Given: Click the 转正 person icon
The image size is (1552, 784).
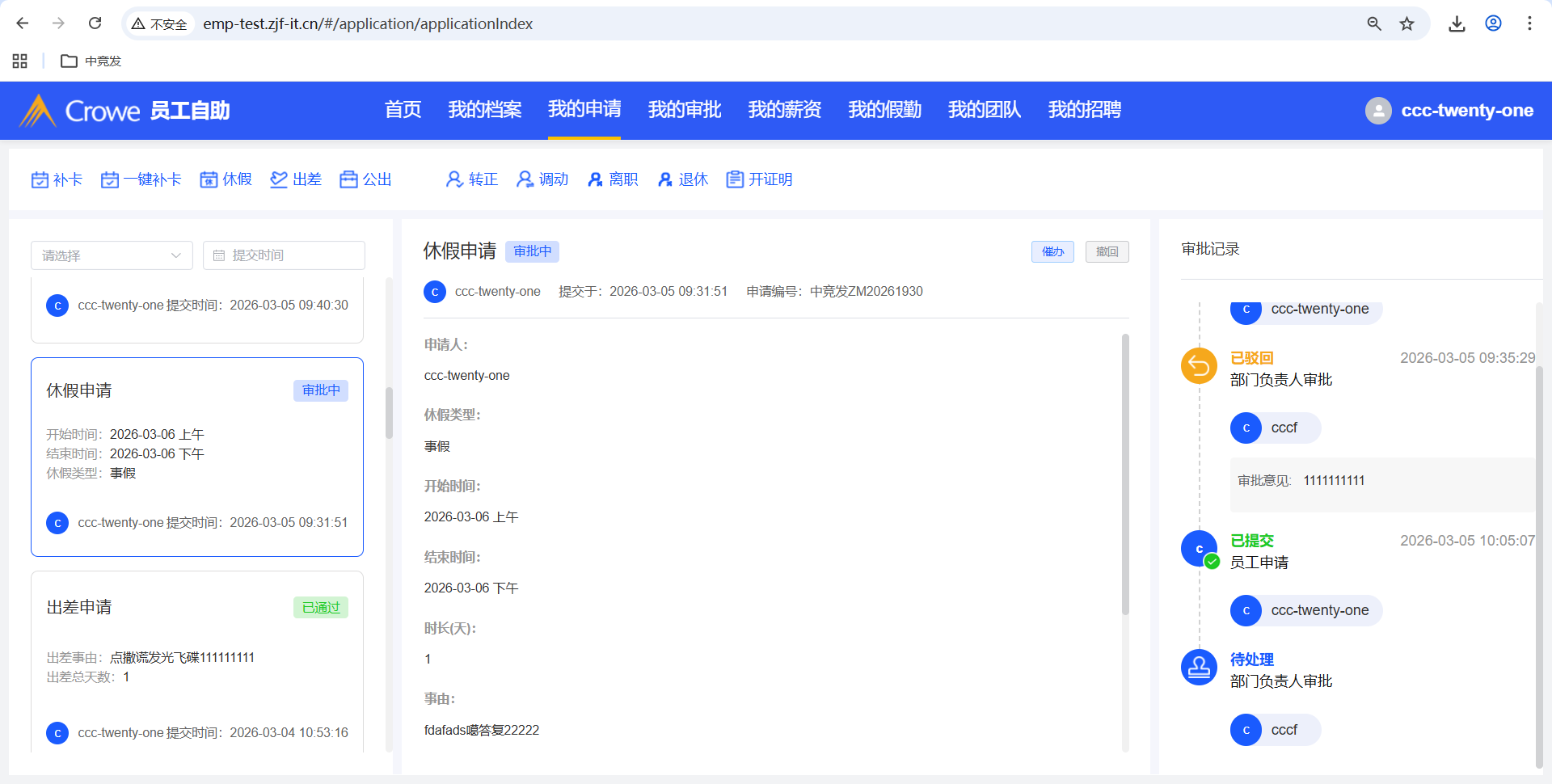Looking at the screenshot, I should pos(454,179).
